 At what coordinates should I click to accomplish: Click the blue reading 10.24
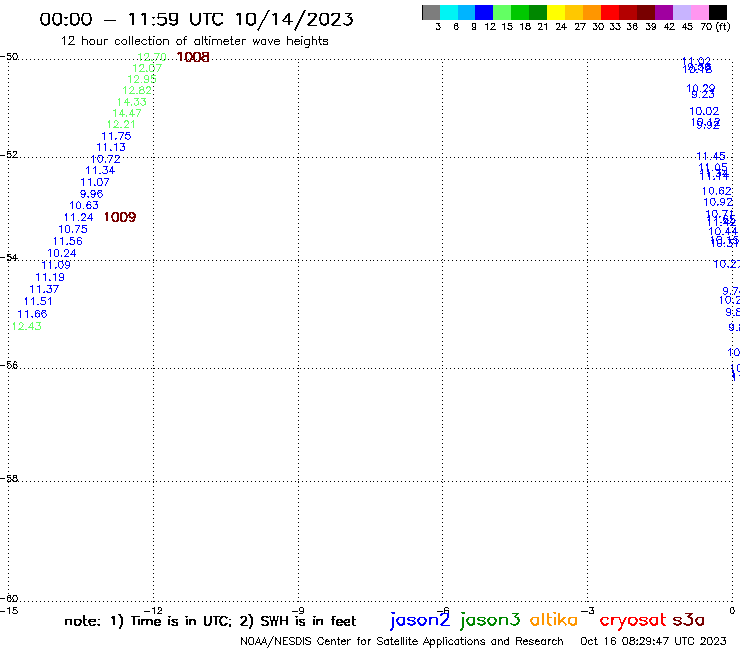tap(62, 253)
